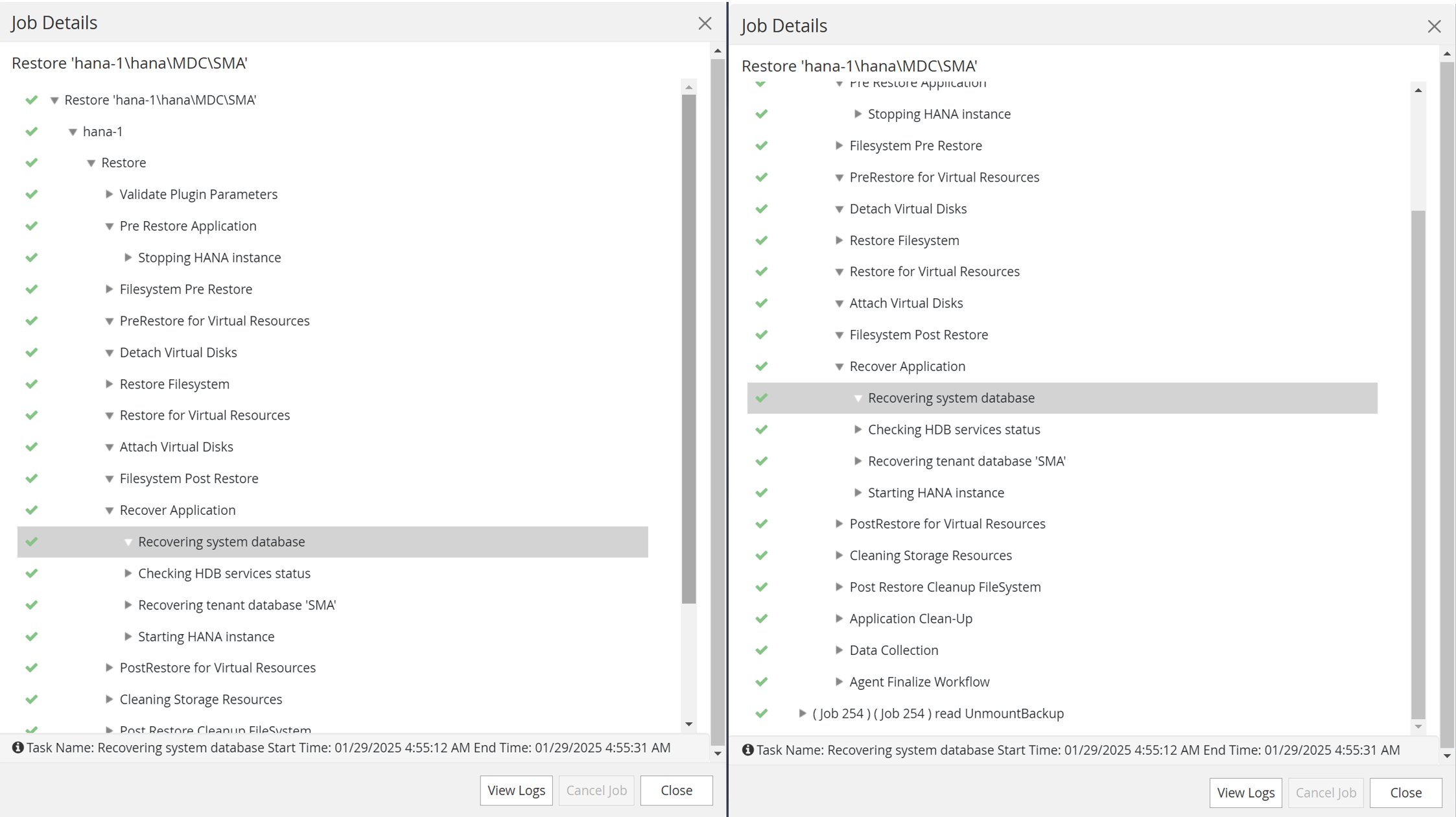Click info icon next to left Task Name
Viewport: 1456px width, 817px height.
pos(18,748)
